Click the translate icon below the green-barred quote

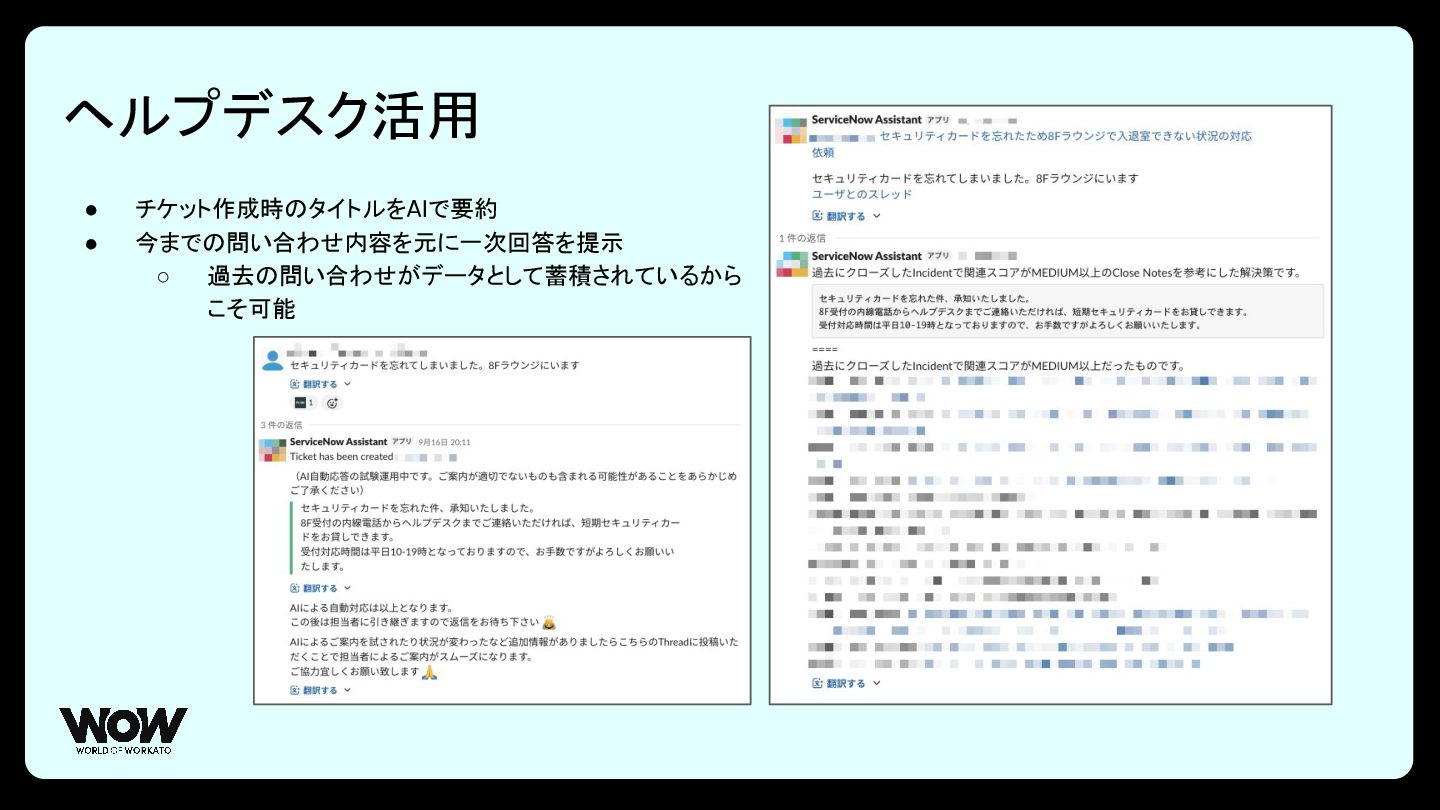tap(295, 588)
